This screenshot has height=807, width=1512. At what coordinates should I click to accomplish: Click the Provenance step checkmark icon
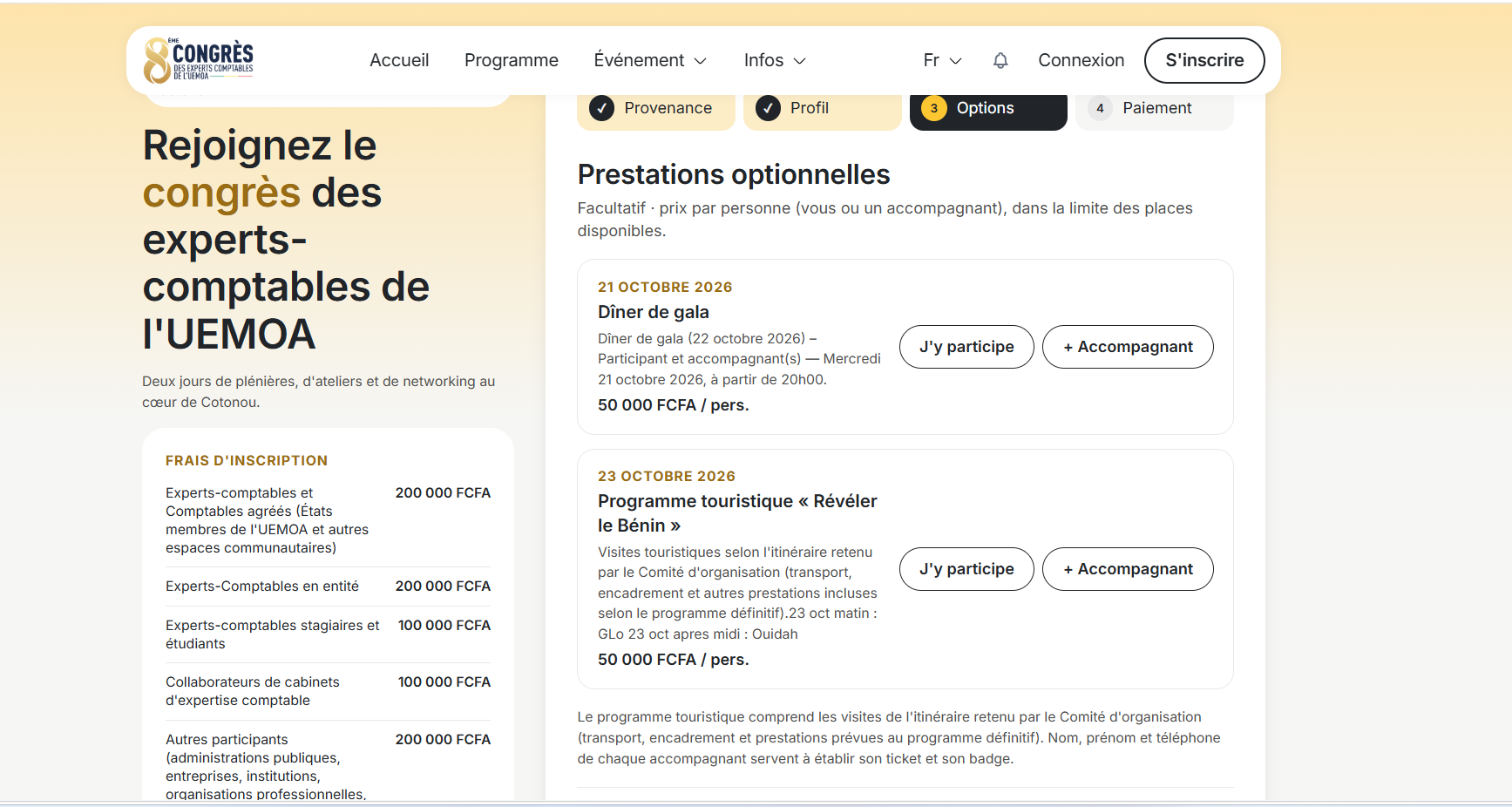[601, 108]
